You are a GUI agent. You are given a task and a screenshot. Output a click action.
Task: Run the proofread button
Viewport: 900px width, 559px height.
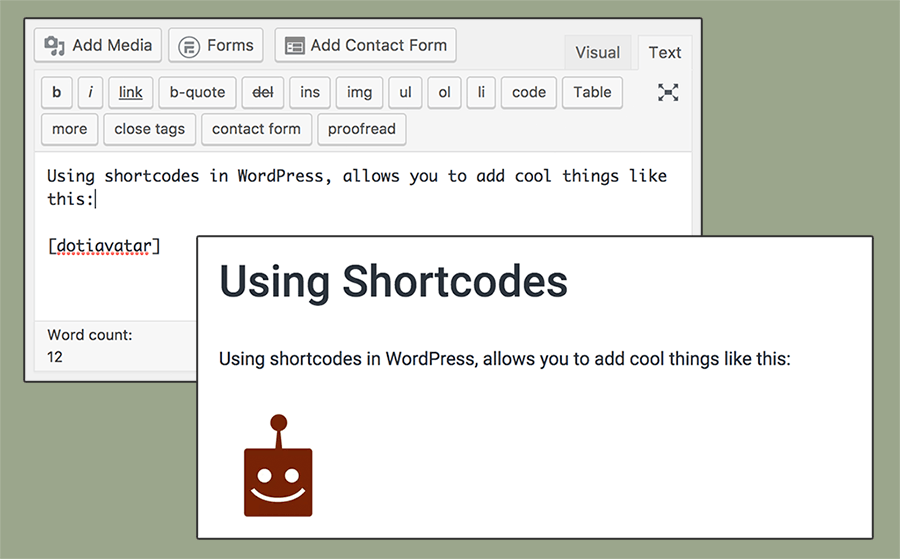tap(361, 129)
